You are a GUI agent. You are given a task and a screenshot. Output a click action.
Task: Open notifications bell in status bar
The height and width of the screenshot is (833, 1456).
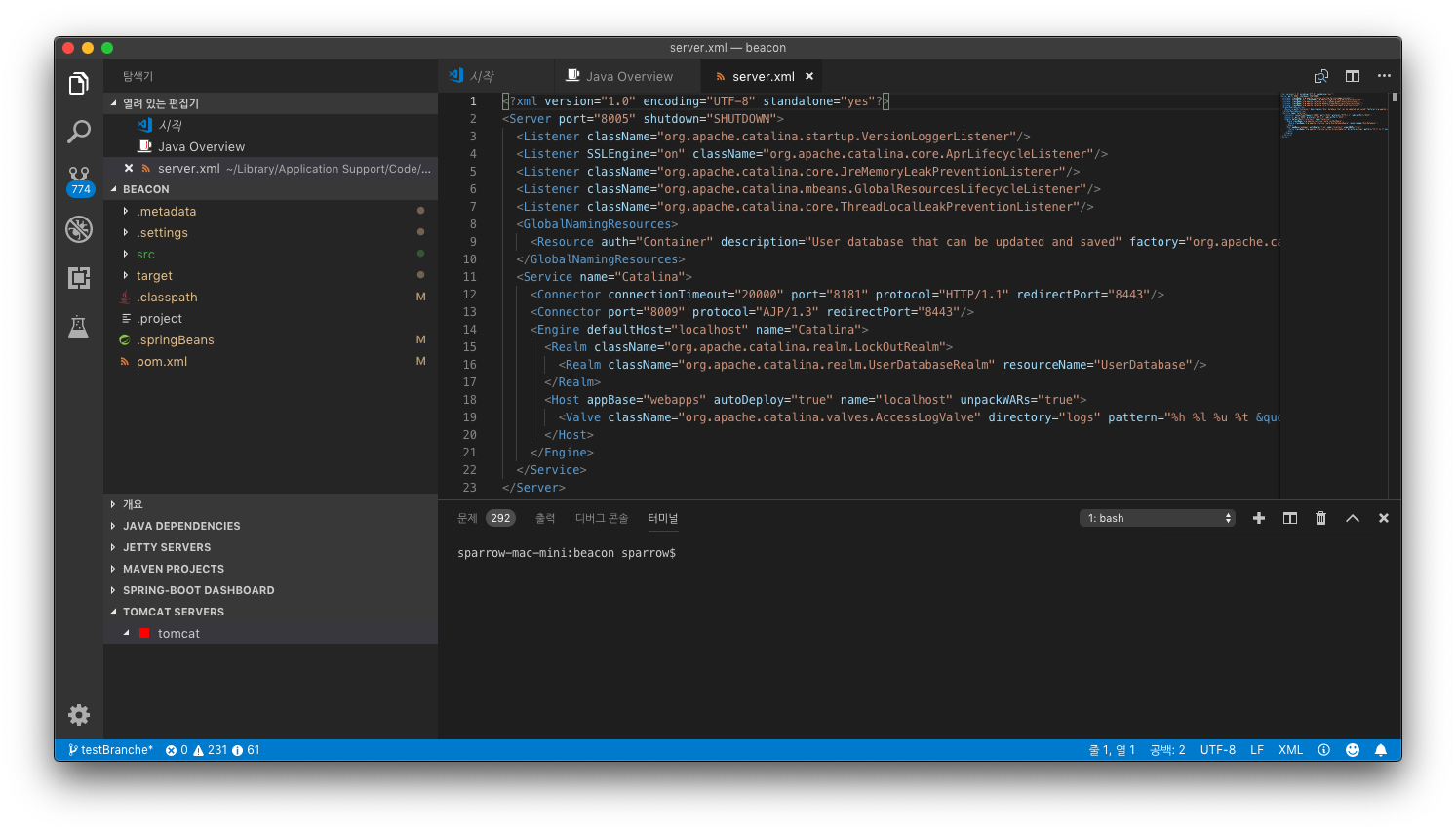(1381, 750)
